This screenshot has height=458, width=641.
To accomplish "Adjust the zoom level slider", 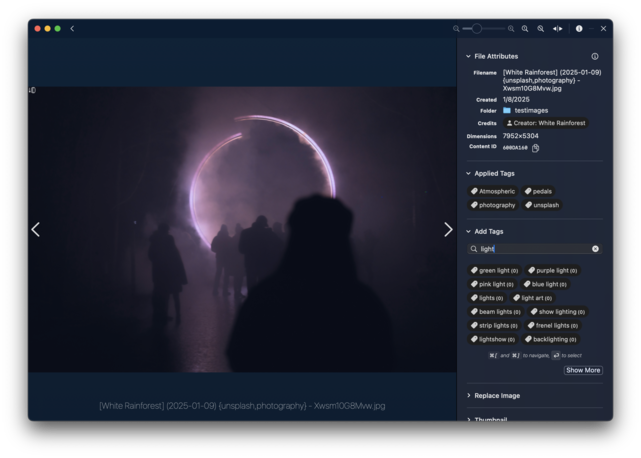I will coord(483,29).
